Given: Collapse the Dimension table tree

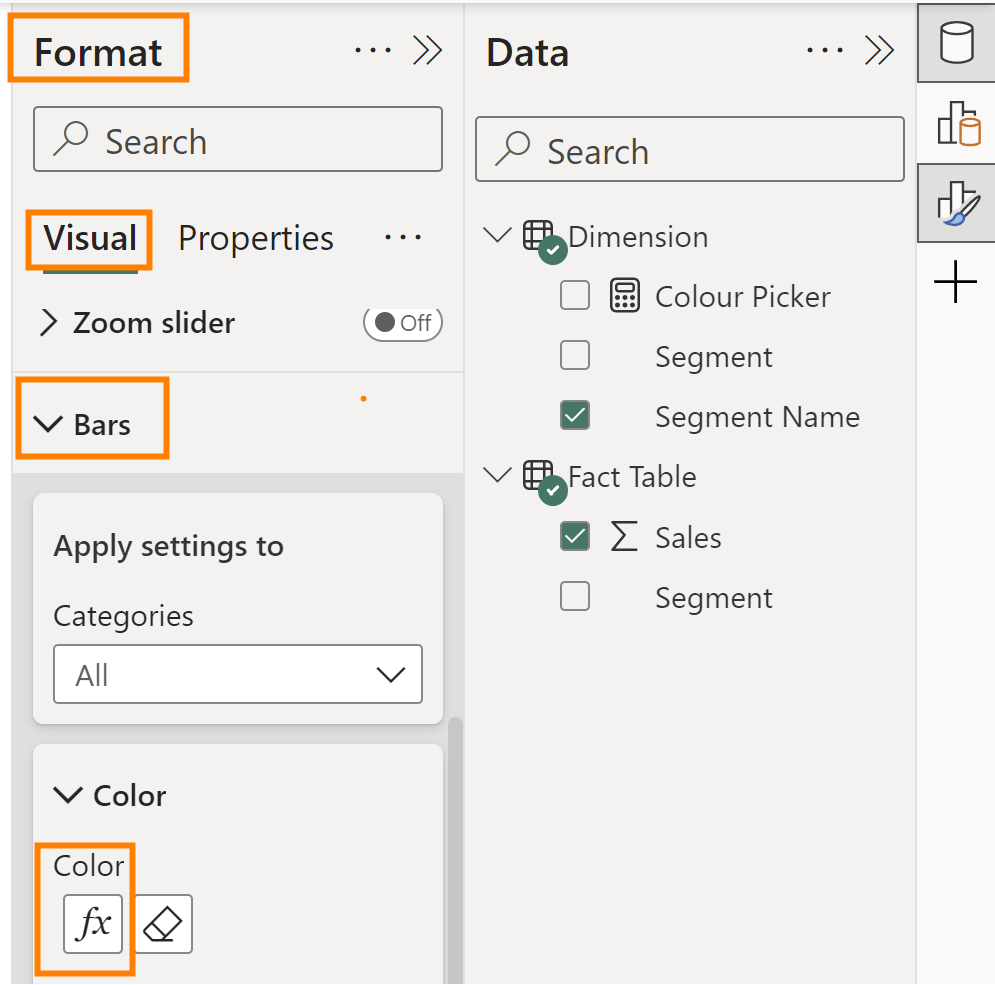Looking at the screenshot, I should (496, 237).
